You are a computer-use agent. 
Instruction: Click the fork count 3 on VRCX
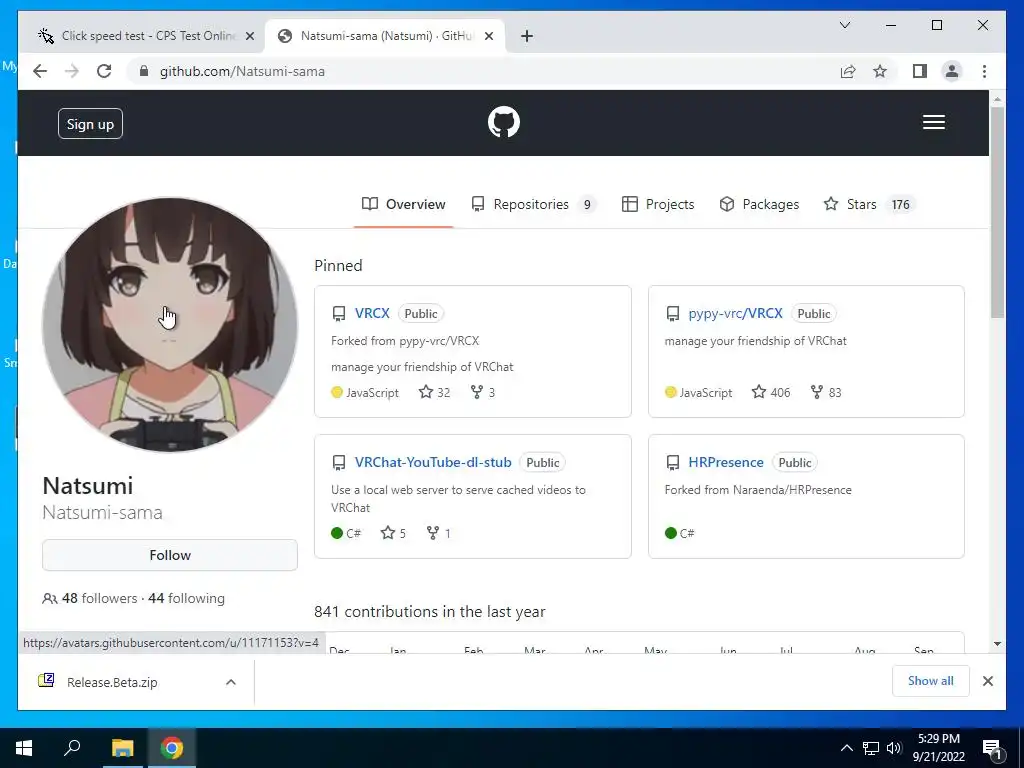[483, 392]
